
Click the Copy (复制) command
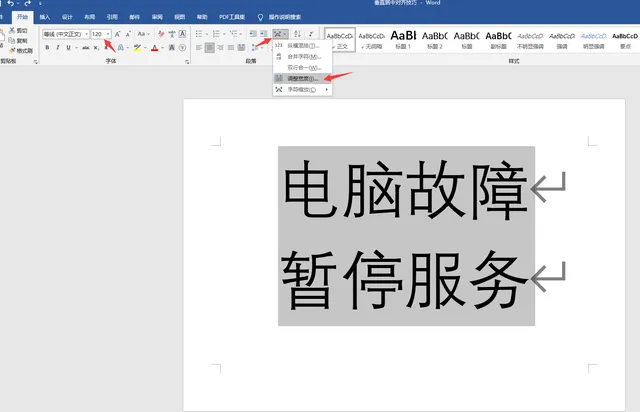[x=18, y=40]
